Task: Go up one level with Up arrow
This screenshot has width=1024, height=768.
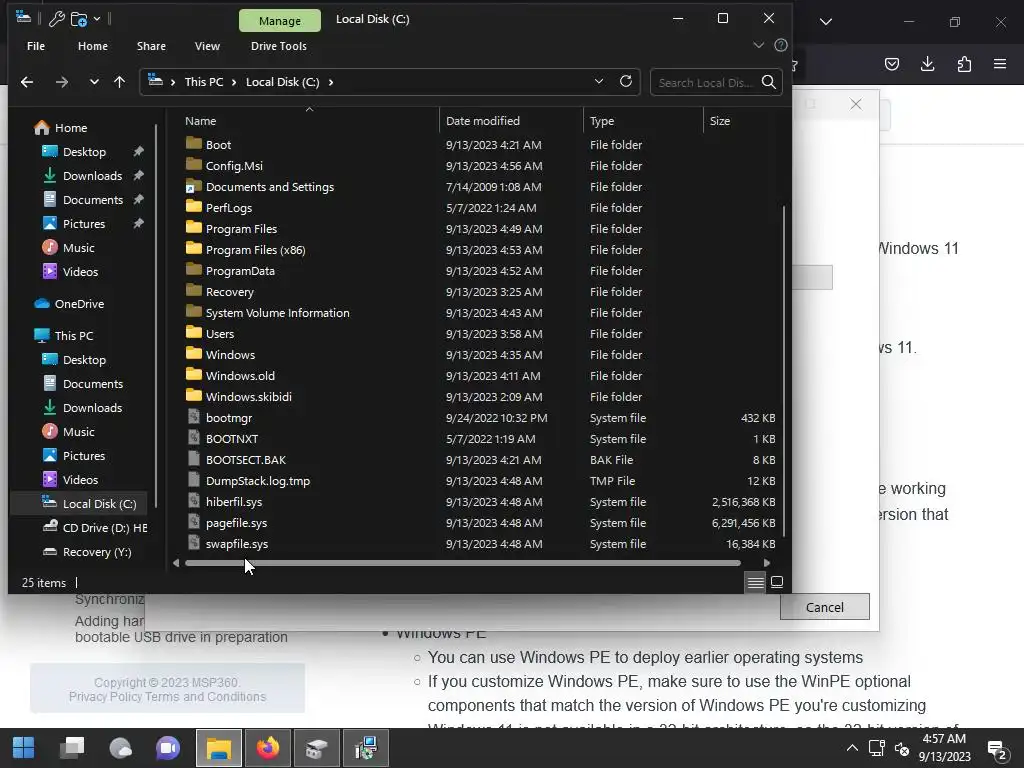Action: pos(120,82)
